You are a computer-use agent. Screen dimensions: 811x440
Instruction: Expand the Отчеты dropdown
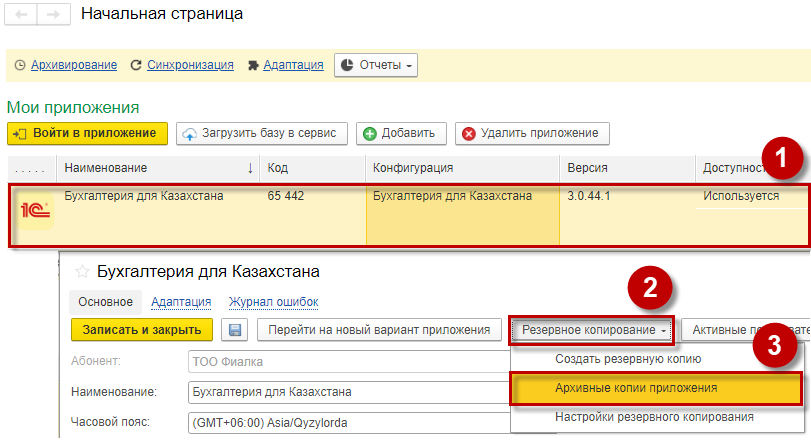376,65
